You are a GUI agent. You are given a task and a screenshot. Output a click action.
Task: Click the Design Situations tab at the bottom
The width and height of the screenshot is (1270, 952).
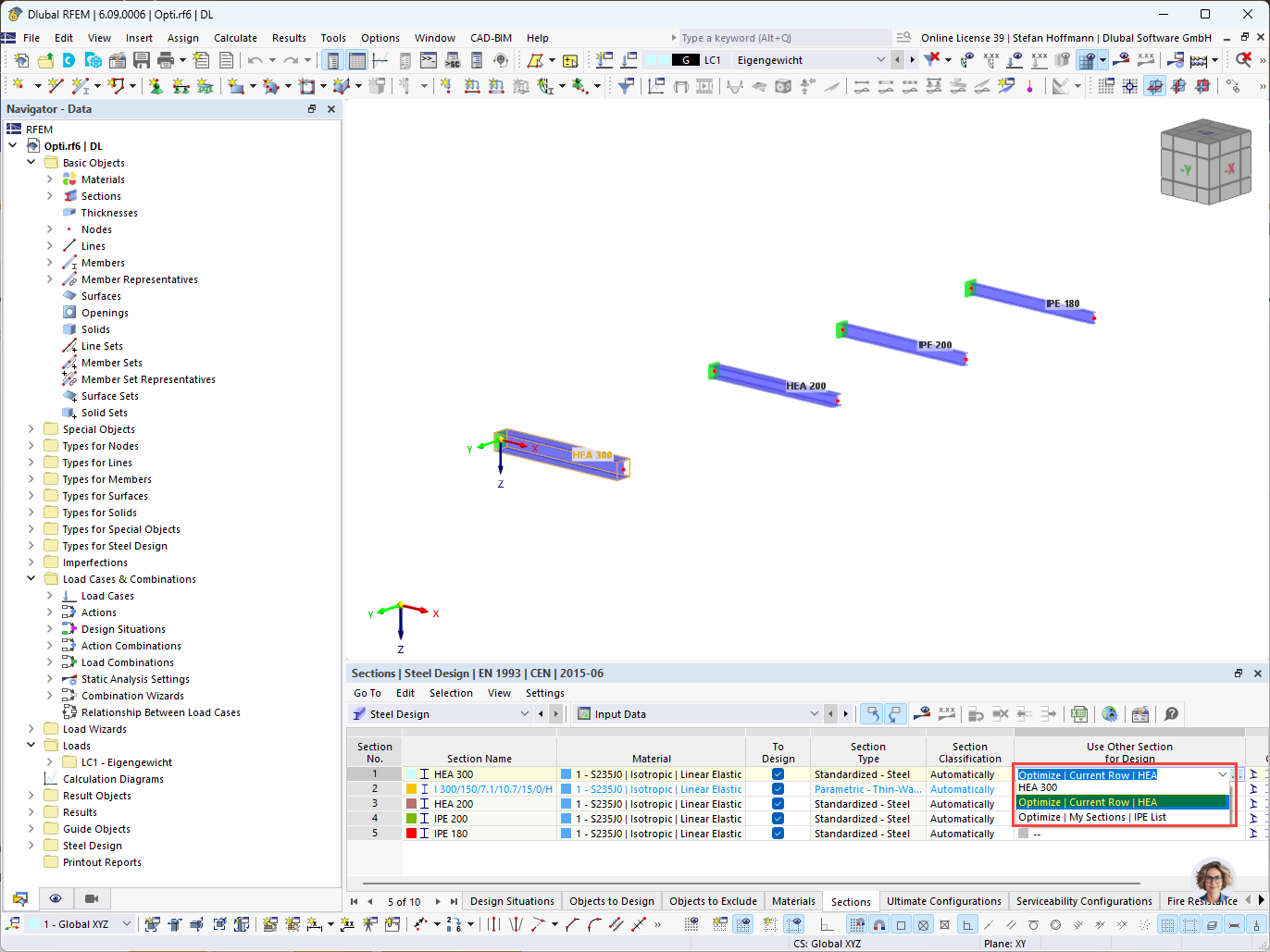512,899
